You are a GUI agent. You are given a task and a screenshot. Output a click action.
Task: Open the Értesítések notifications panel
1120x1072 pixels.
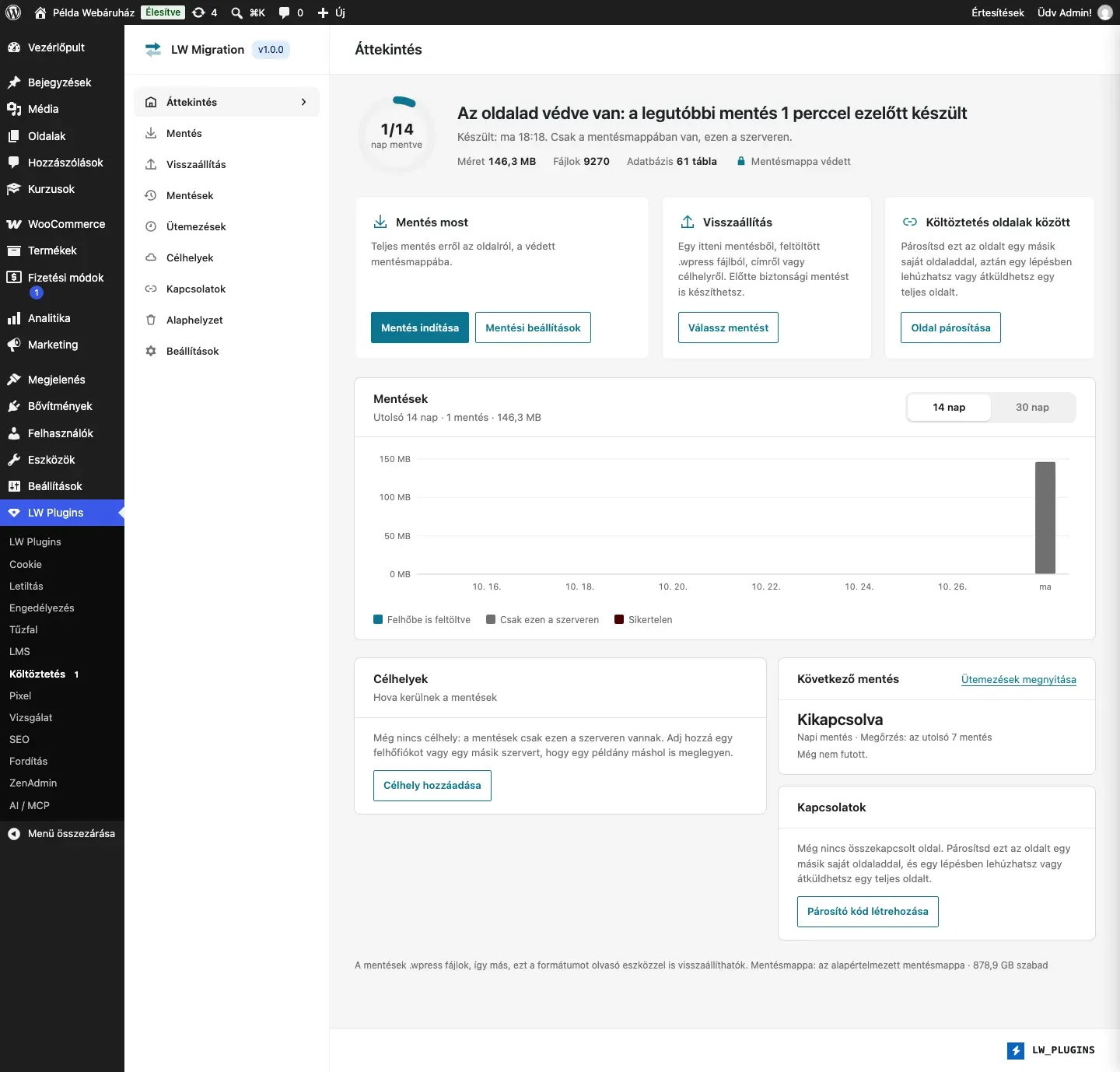[997, 12]
